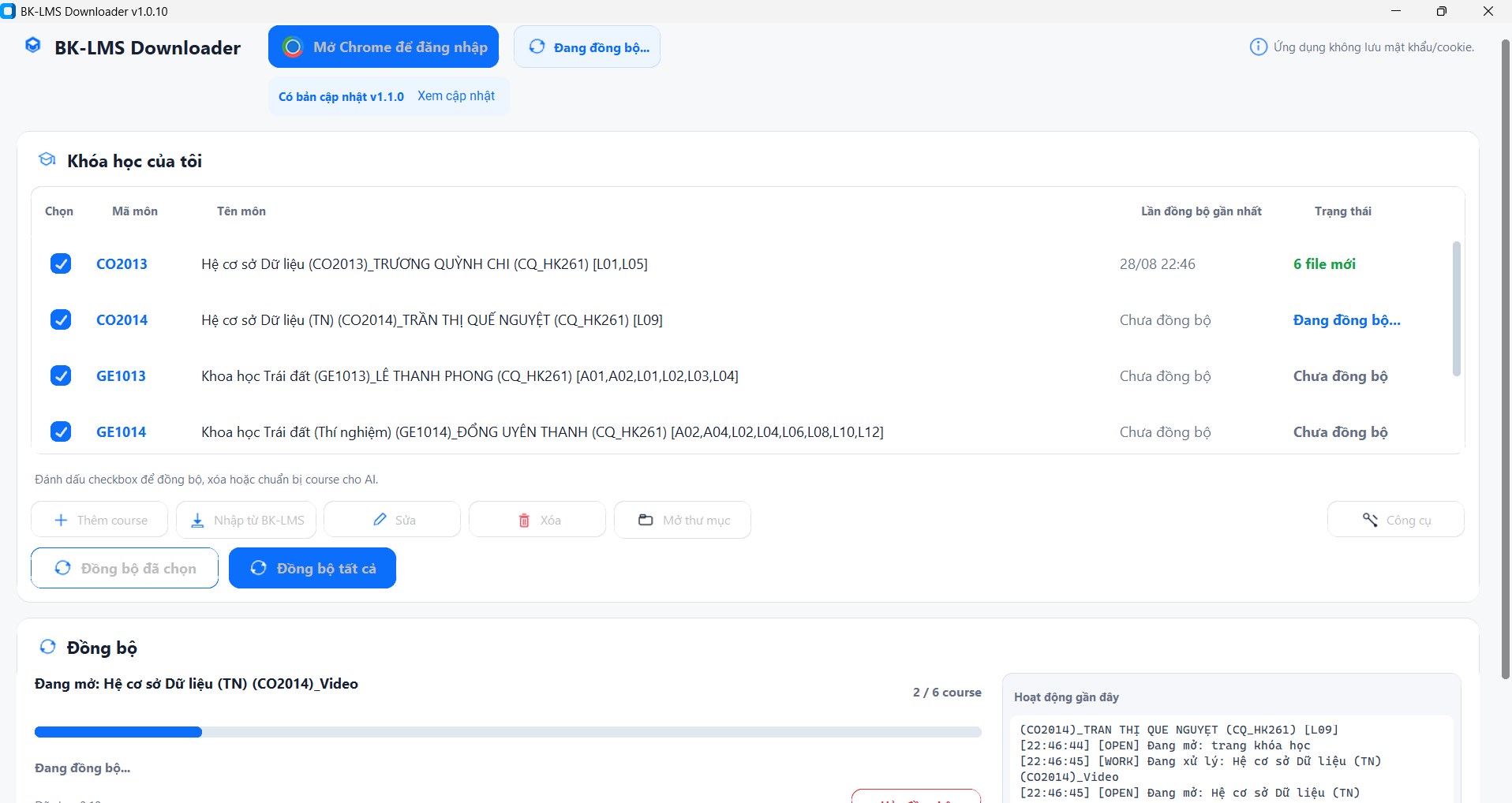Click the course code CO2014
This screenshot has height=803, width=1512.
[x=122, y=320]
